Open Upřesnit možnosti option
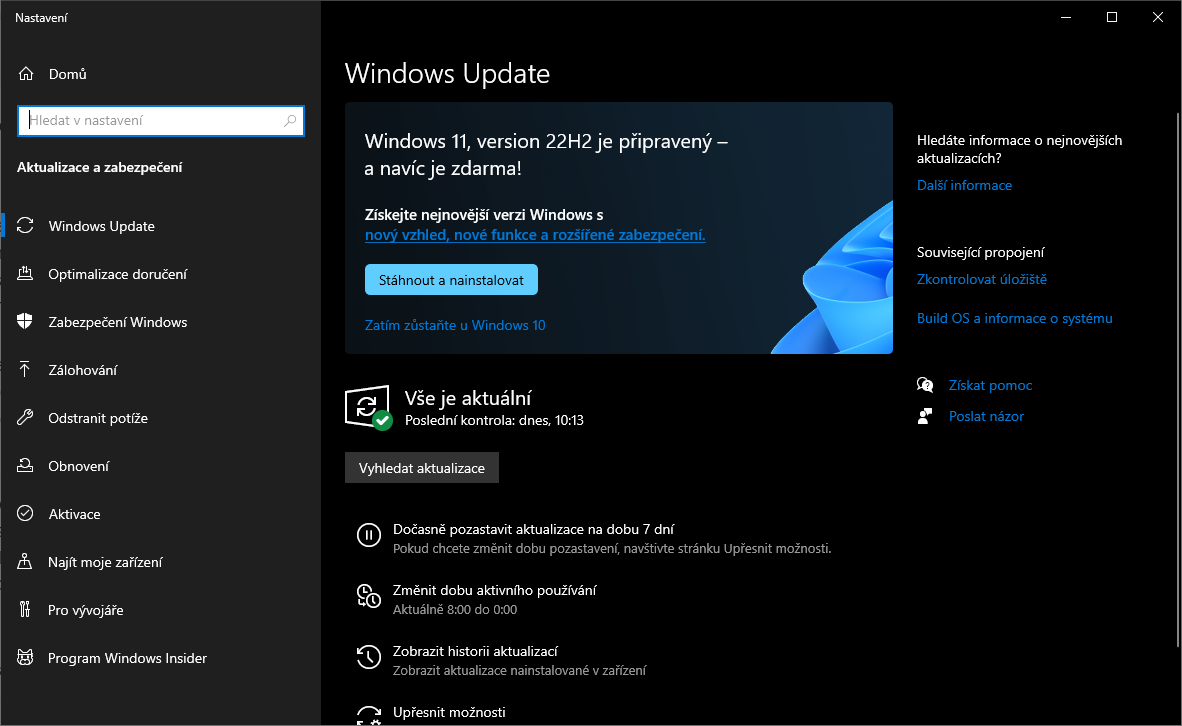Image resolution: width=1182 pixels, height=726 pixels. click(x=449, y=712)
